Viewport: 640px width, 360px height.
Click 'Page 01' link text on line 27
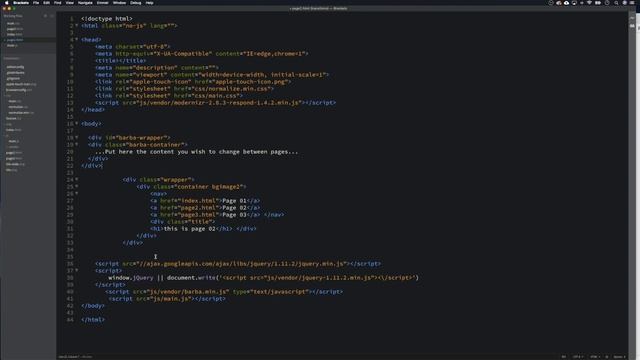coord(234,200)
